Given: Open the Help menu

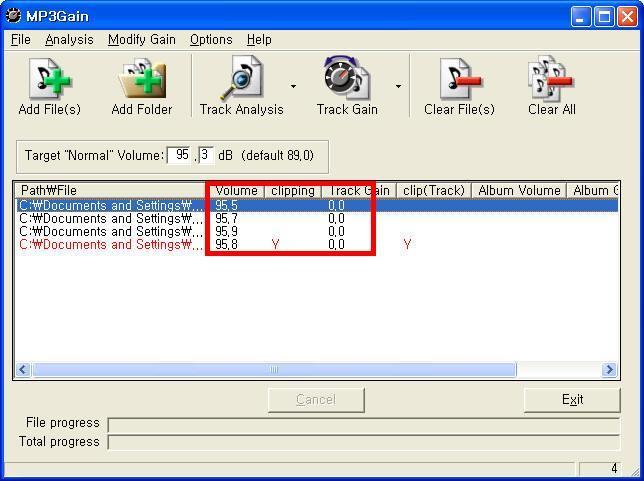Looking at the screenshot, I should click(x=259, y=40).
